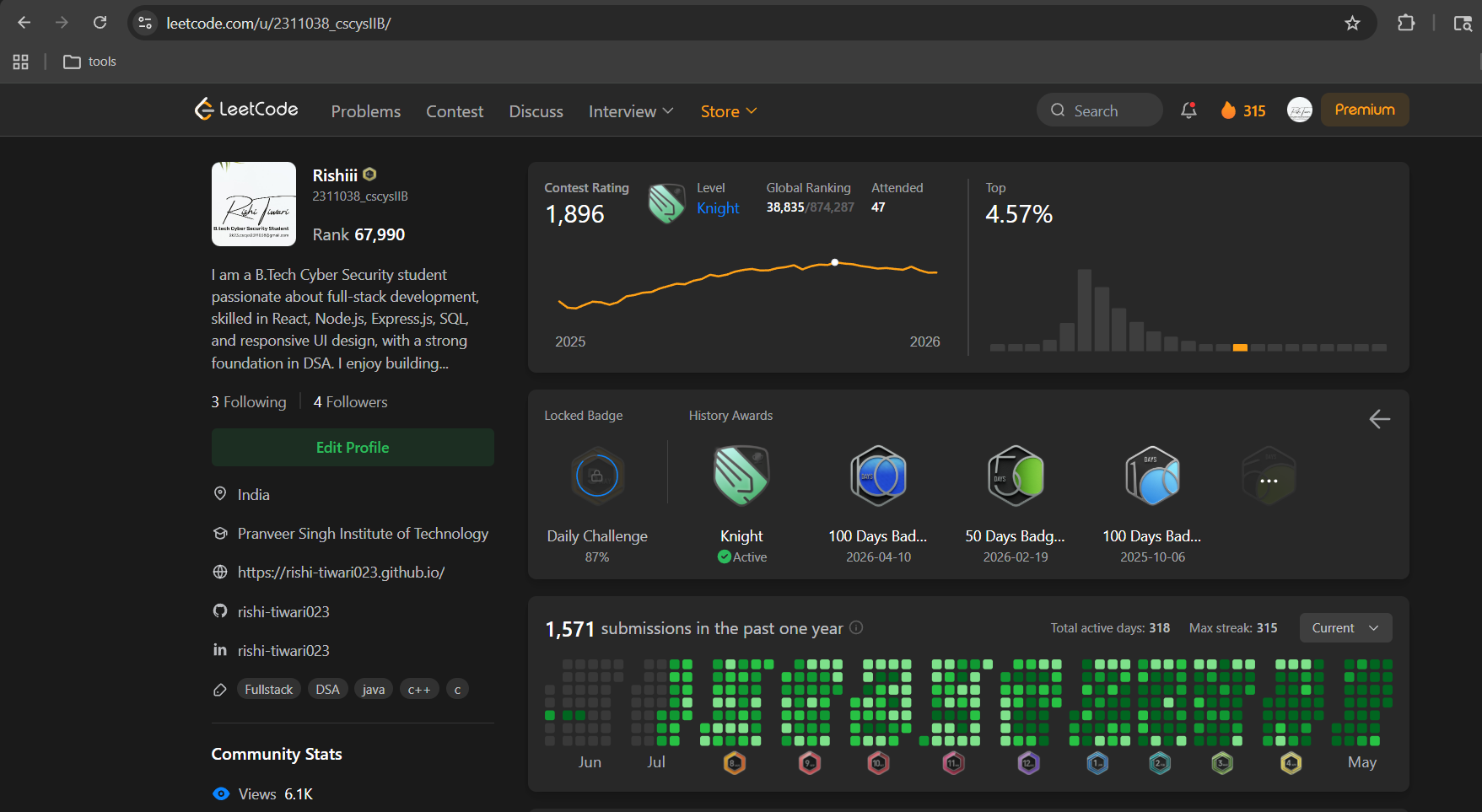Open the user avatar menu
Viewport: 1482px width, 812px height.
click(1299, 110)
